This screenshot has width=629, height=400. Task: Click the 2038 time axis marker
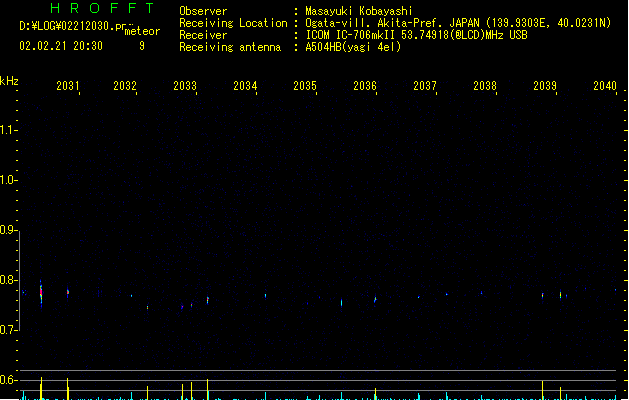[485, 85]
